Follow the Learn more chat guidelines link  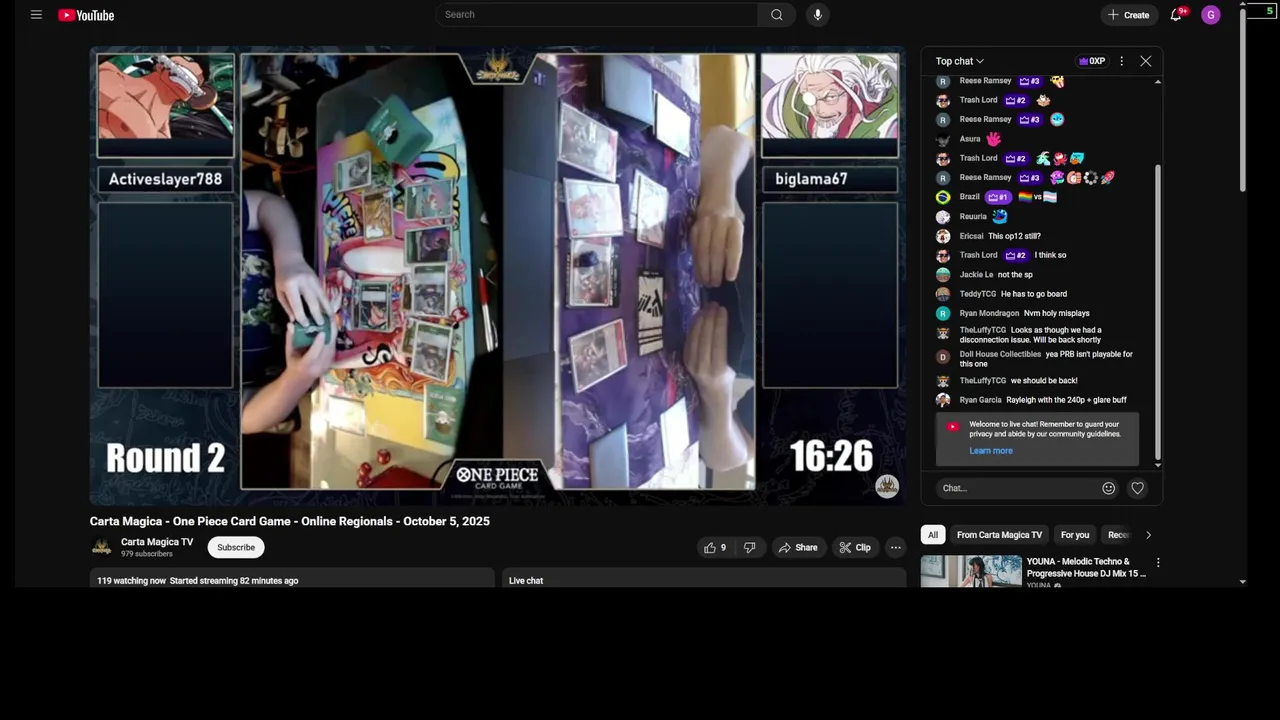click(x=991, y=451)
